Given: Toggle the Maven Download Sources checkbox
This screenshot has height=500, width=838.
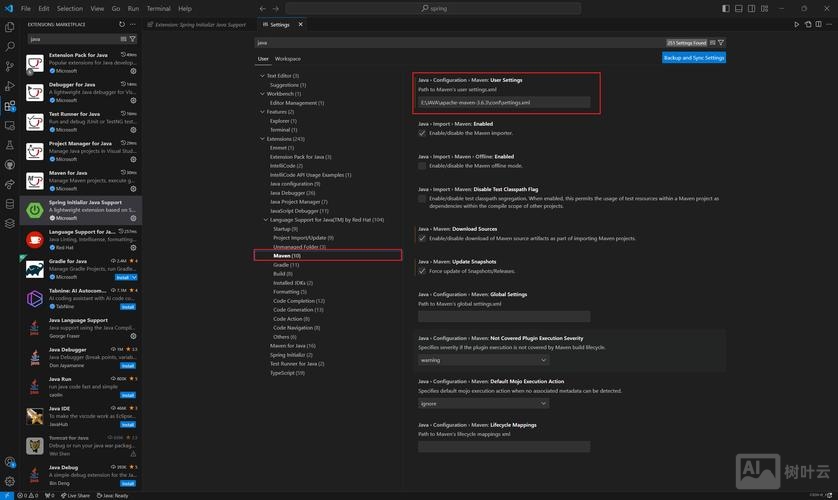Looking at the screenshot, I should (422, 238).
